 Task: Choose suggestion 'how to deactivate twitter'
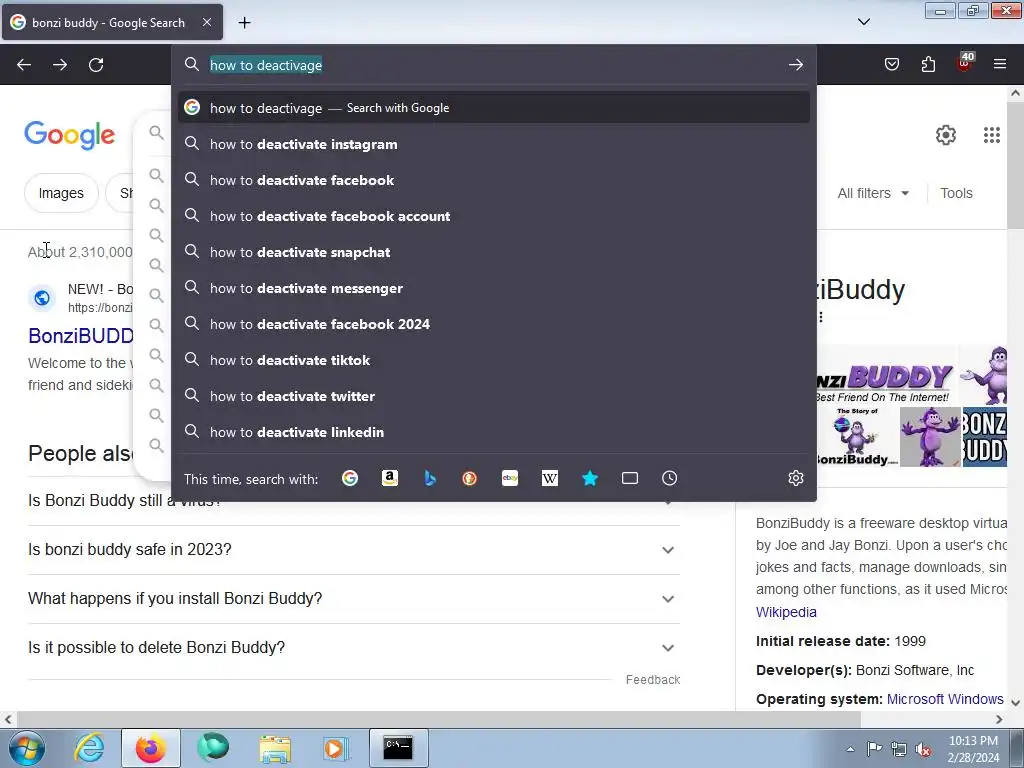tap(494, 396)
